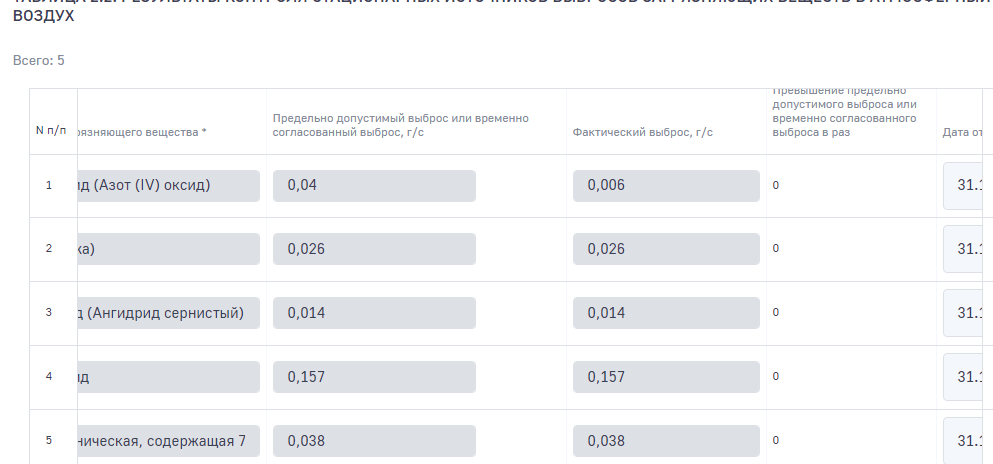Click the actual emission field in row 5

(x=666, y=441)
